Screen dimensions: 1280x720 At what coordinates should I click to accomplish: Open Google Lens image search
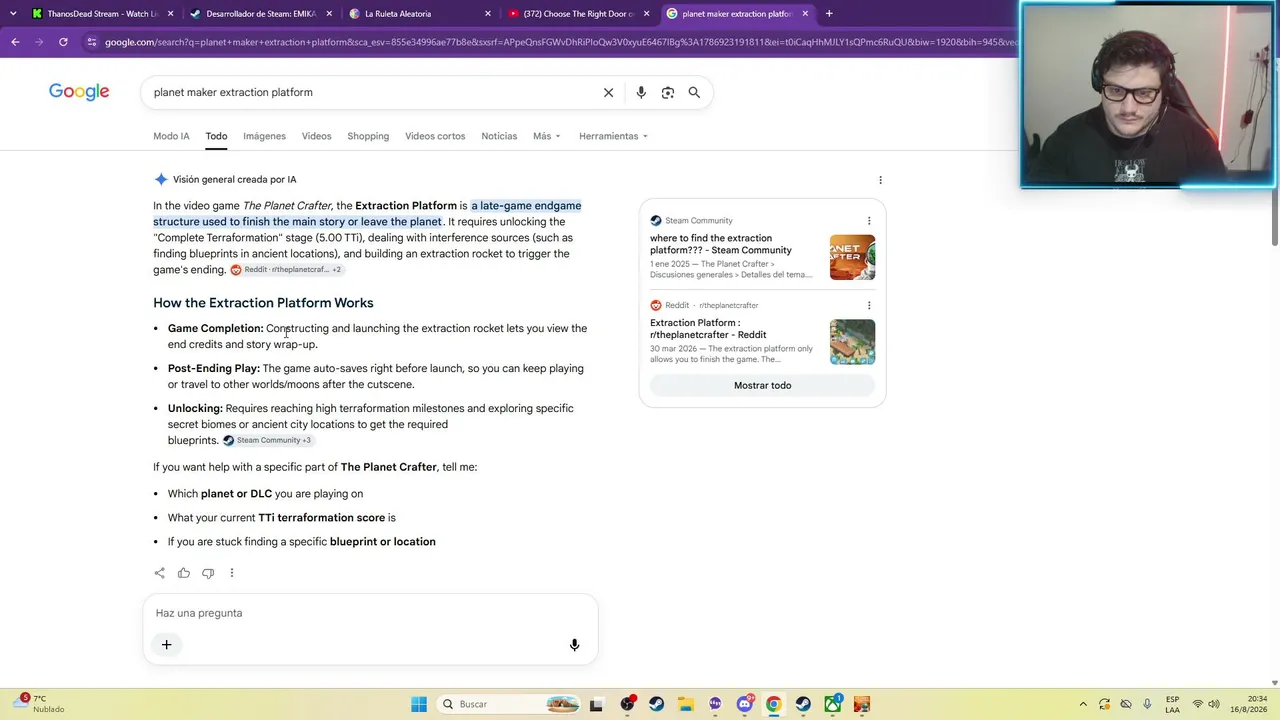(668, 92)
